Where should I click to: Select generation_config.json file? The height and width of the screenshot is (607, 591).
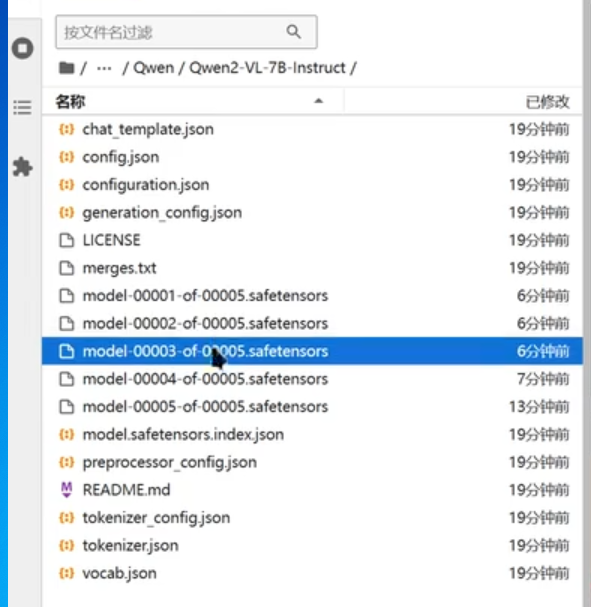312,213
